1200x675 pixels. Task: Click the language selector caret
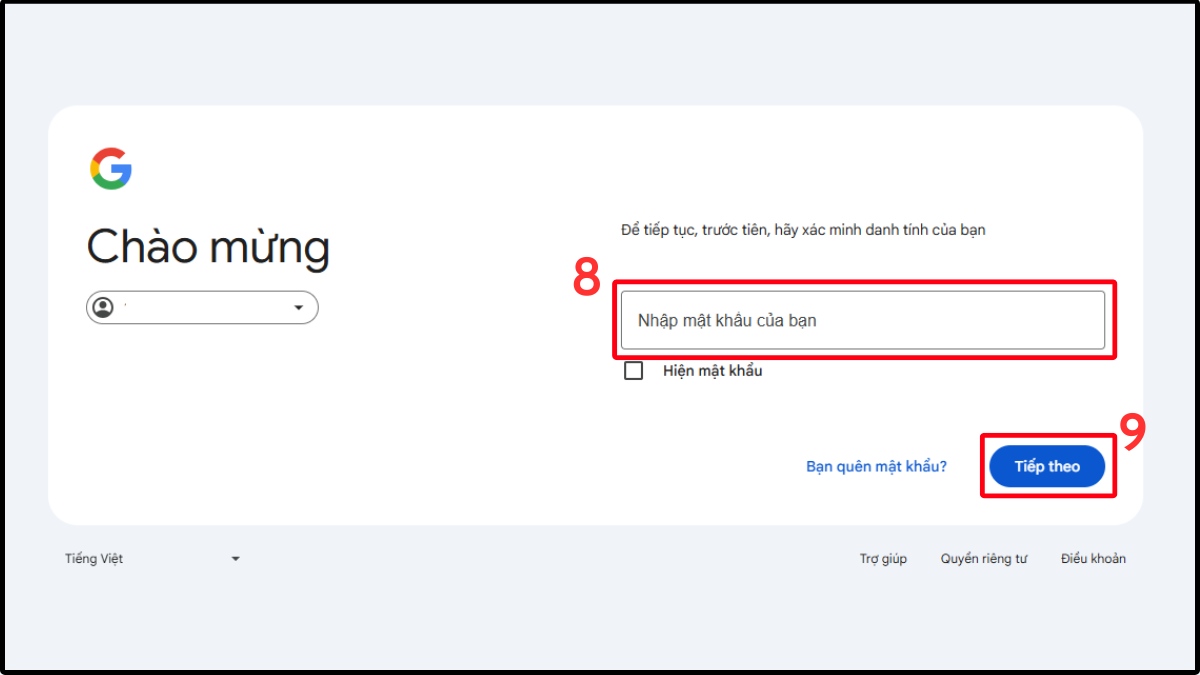coord(235,558)
